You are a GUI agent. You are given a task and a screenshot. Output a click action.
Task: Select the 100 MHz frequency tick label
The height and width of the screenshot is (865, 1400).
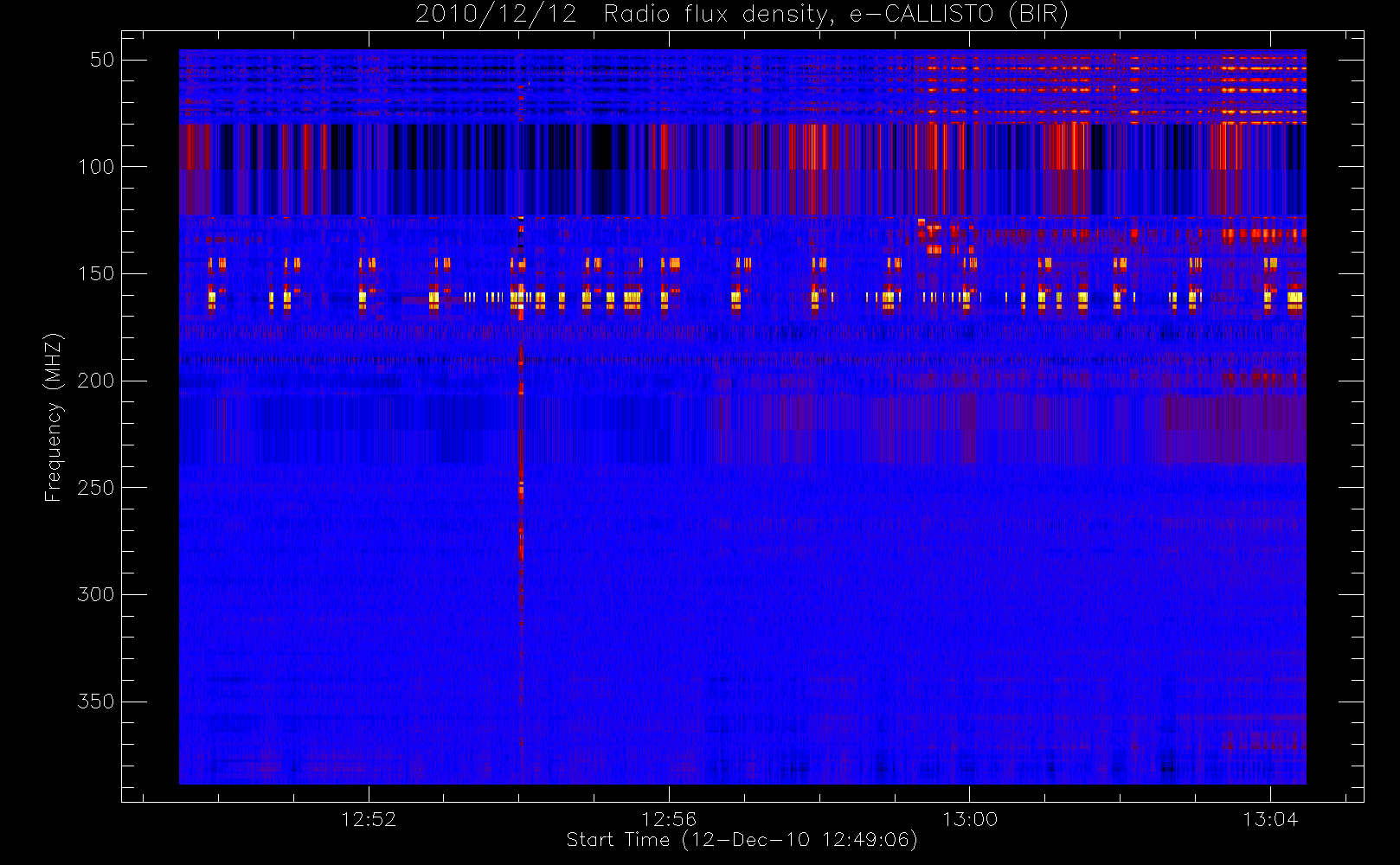(96, 167)
